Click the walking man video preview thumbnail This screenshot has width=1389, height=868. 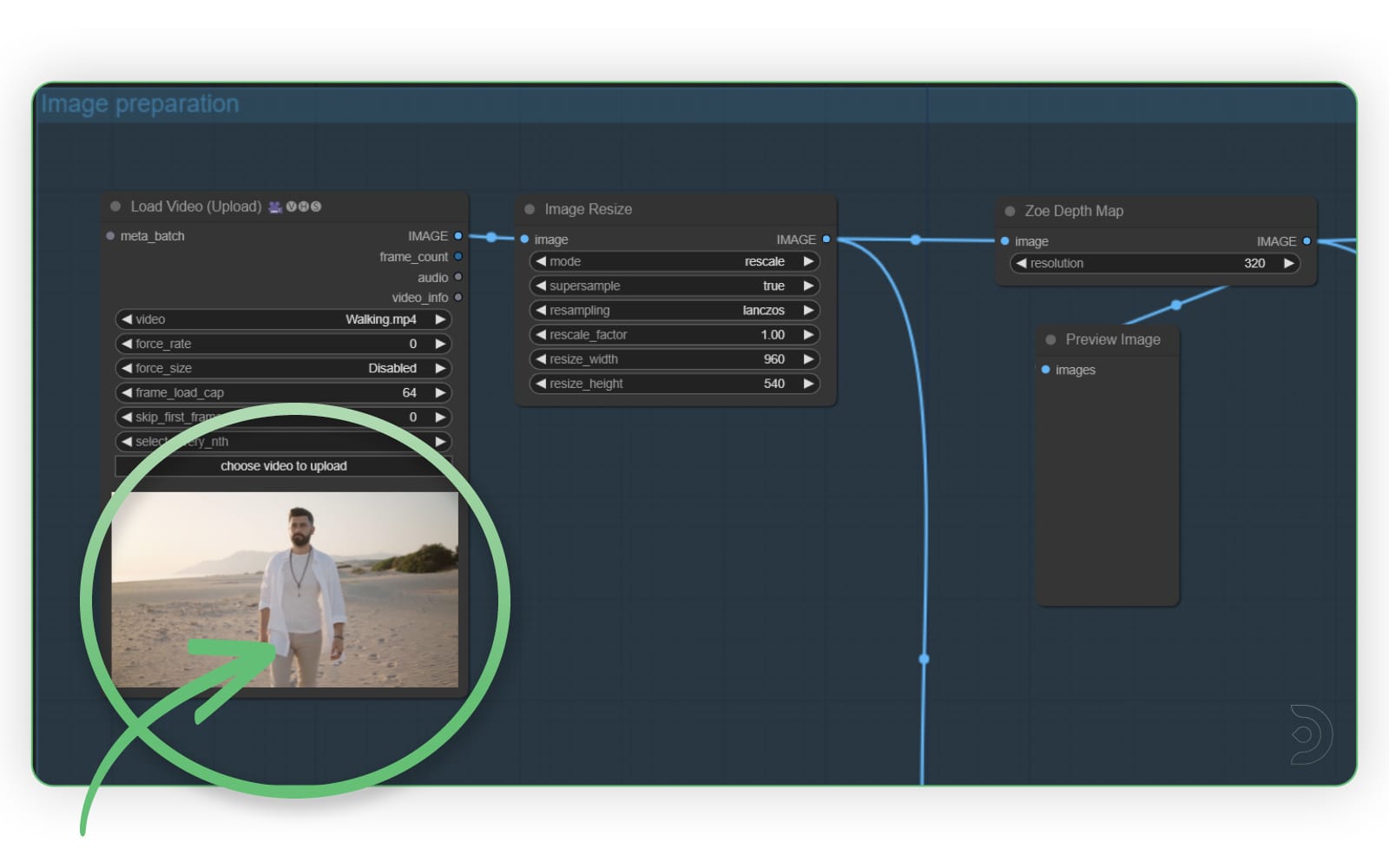[x=285, y=588]
